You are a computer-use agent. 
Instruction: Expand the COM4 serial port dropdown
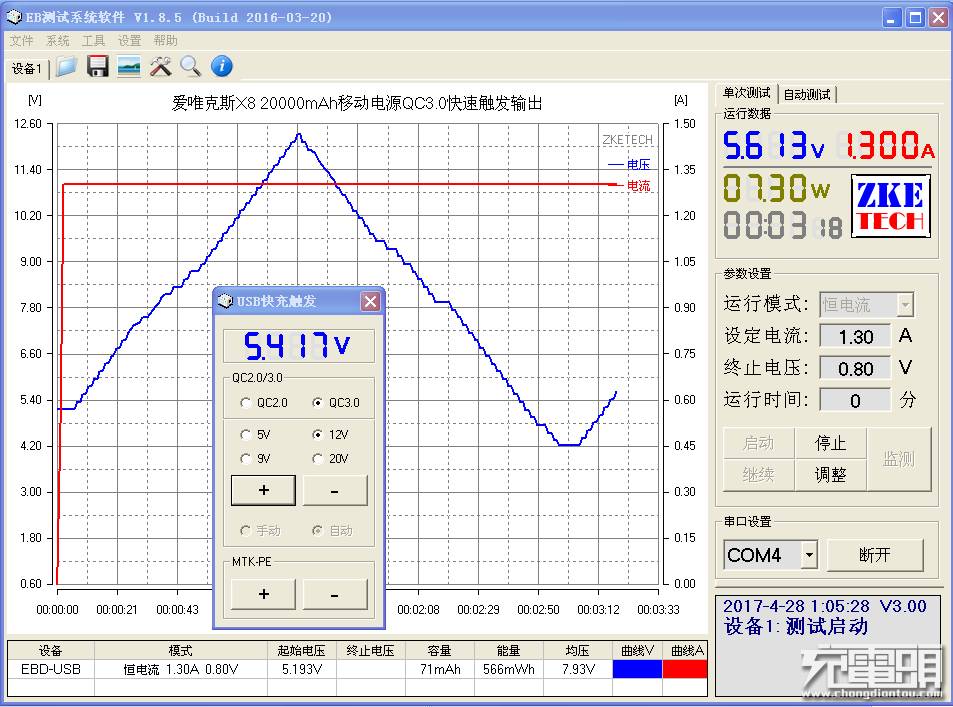pos(809,554)
